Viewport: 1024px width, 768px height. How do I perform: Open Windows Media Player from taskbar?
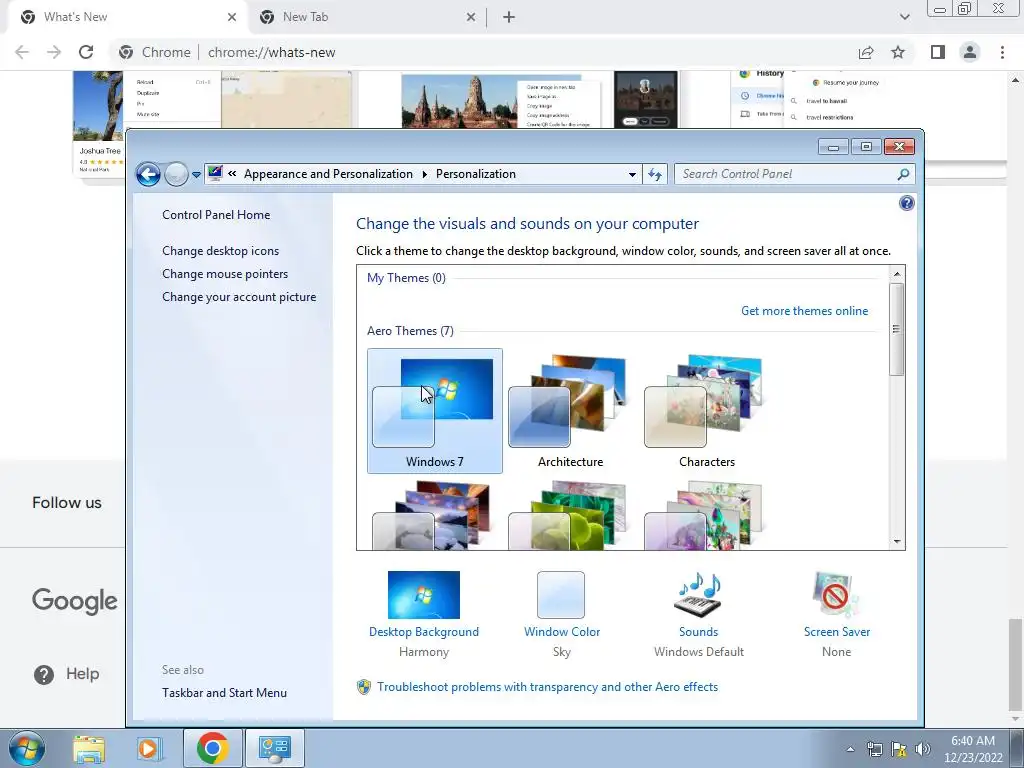click(x=150, y=748)
